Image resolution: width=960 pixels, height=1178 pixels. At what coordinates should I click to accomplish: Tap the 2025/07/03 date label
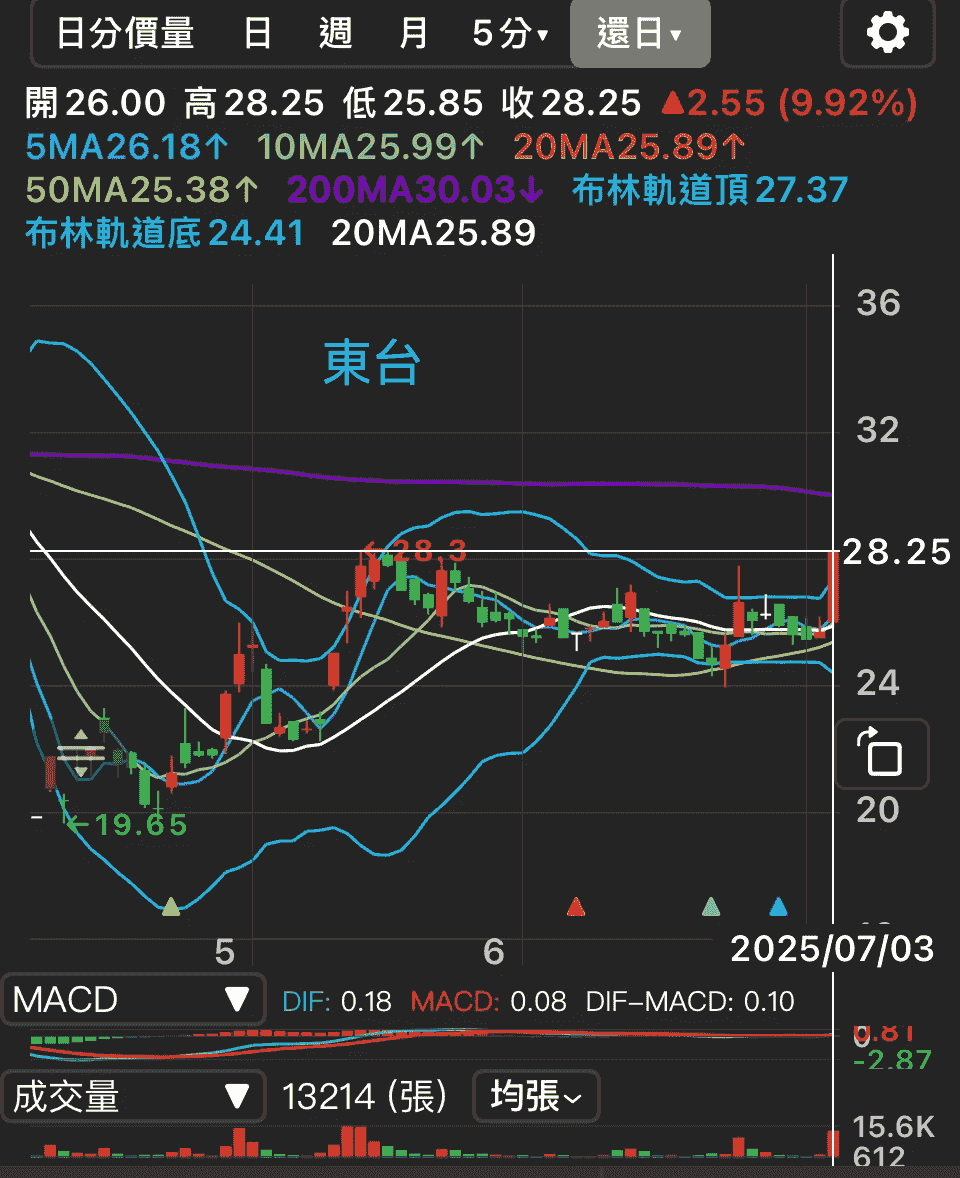(x=832, y=949)
